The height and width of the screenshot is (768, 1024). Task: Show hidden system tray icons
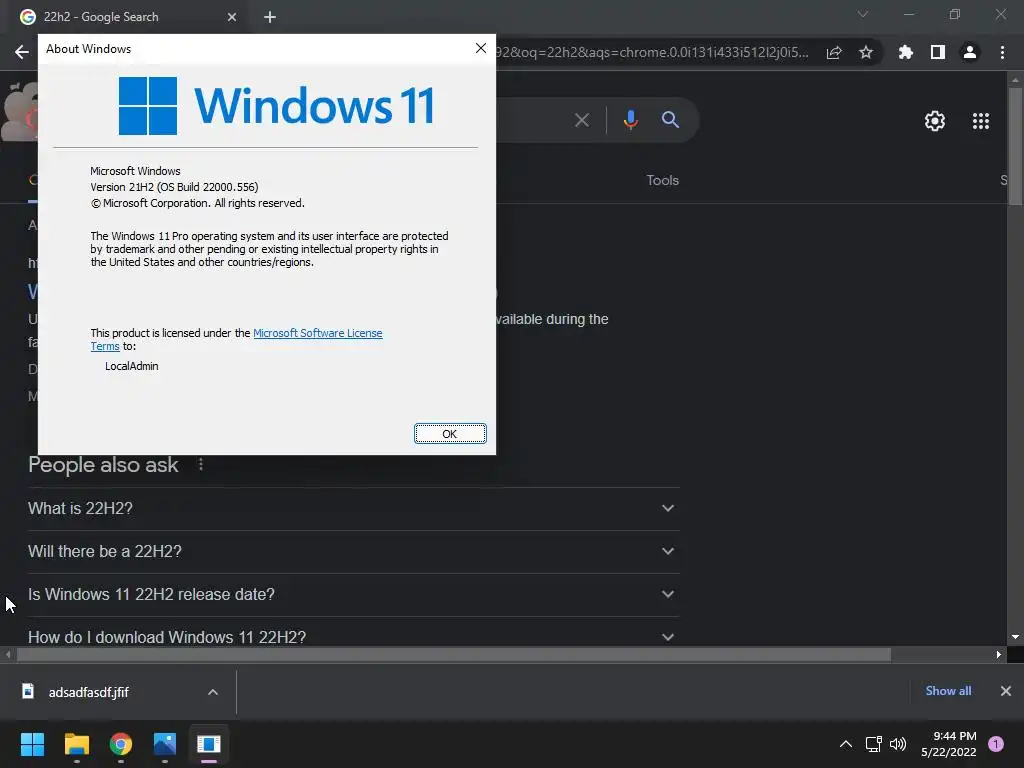(846, 744)
